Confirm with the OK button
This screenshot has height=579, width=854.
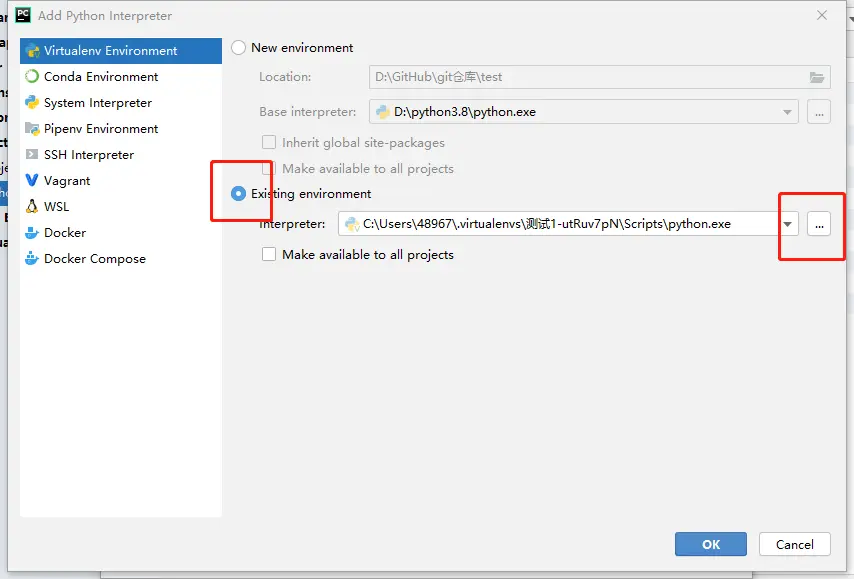tap(711, 544)
